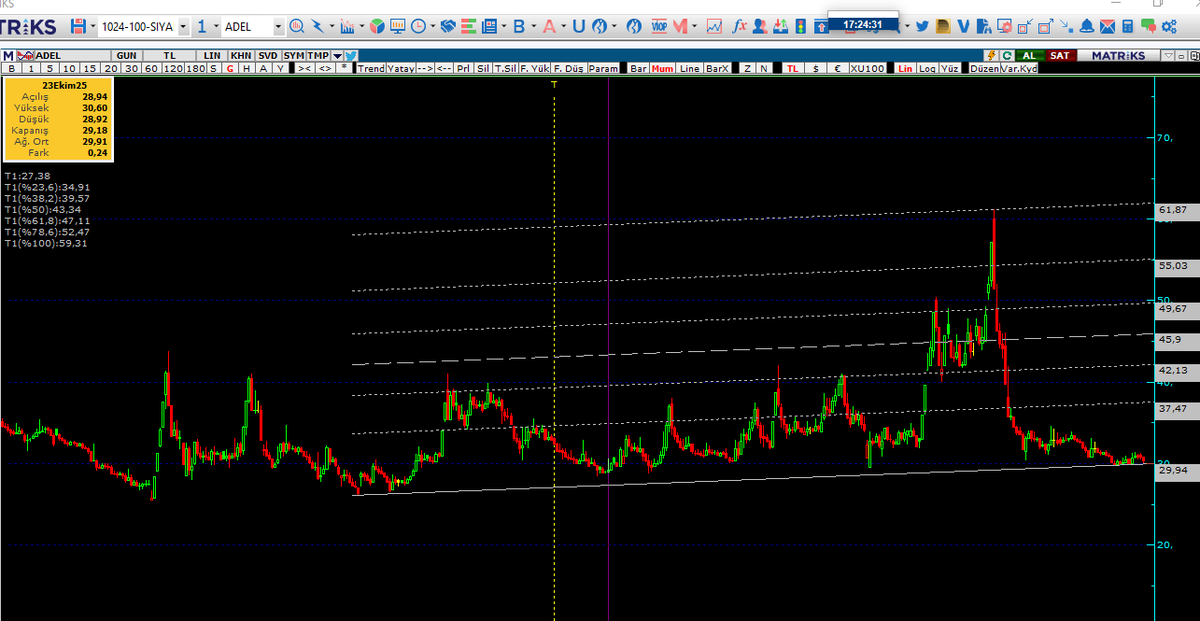Click the Twitter bird in chart header
Screen dimensions: 1200x621
point(351,56)
